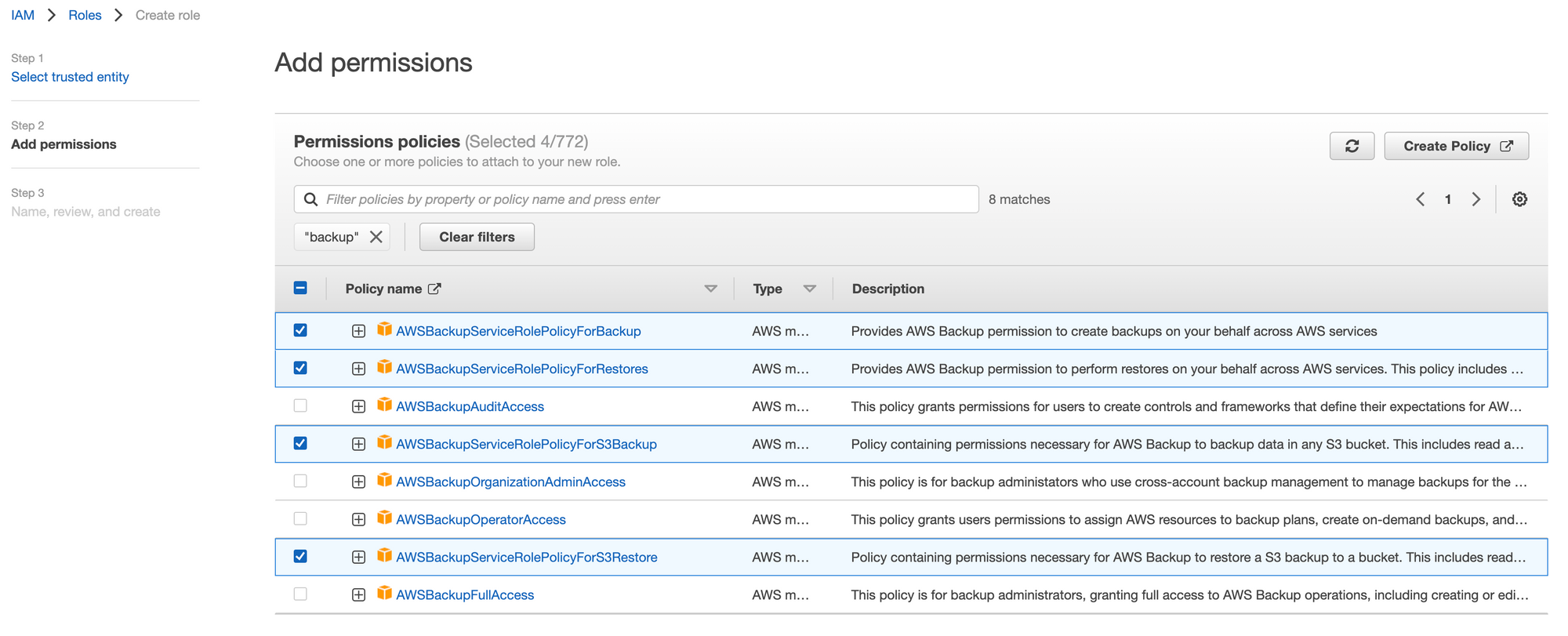
Task: Click external link icon beside Policy name header
Action: pos(434,289)
